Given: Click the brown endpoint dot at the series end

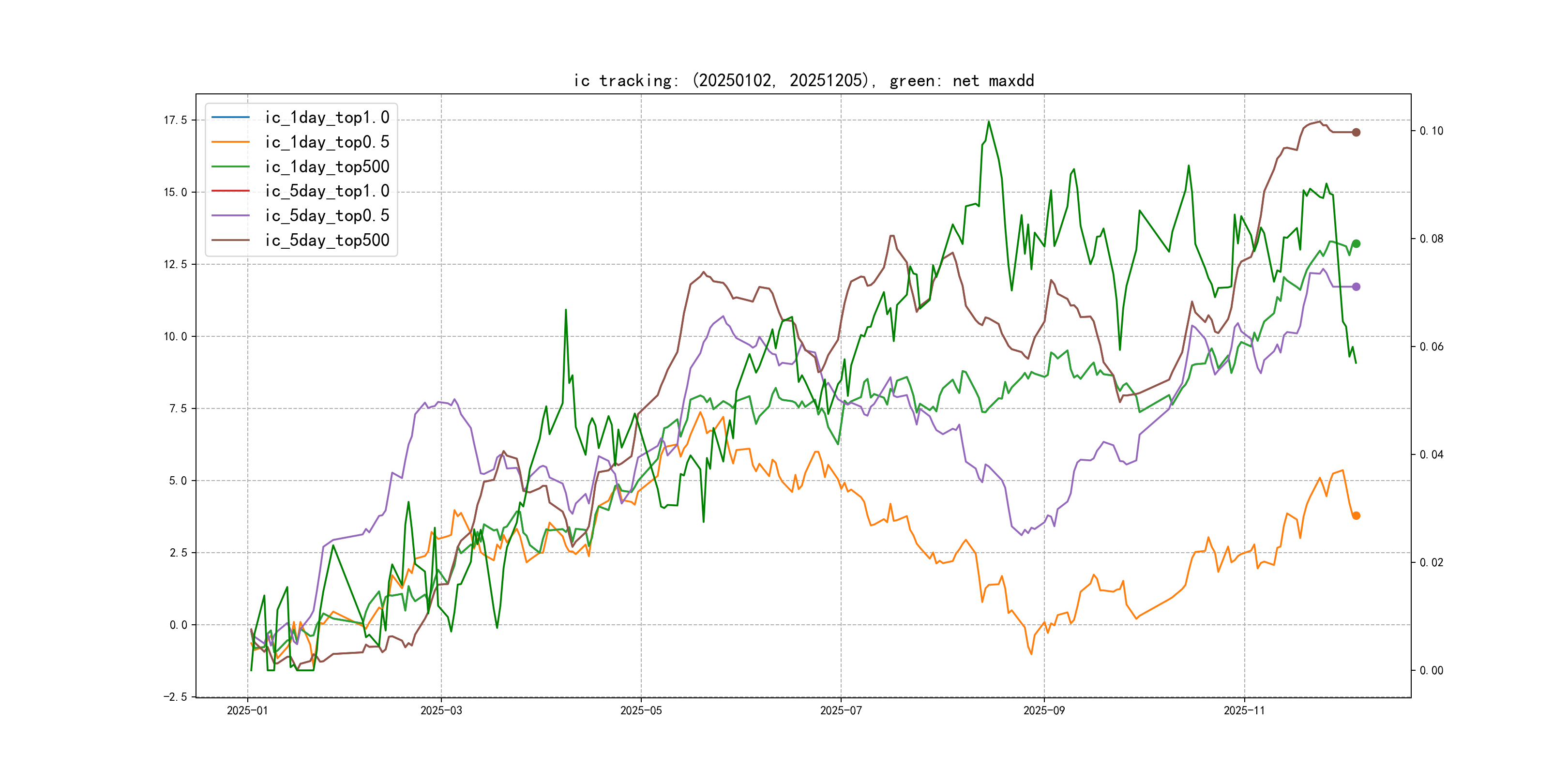Looking at the screenshot, I should point(1356,132).
